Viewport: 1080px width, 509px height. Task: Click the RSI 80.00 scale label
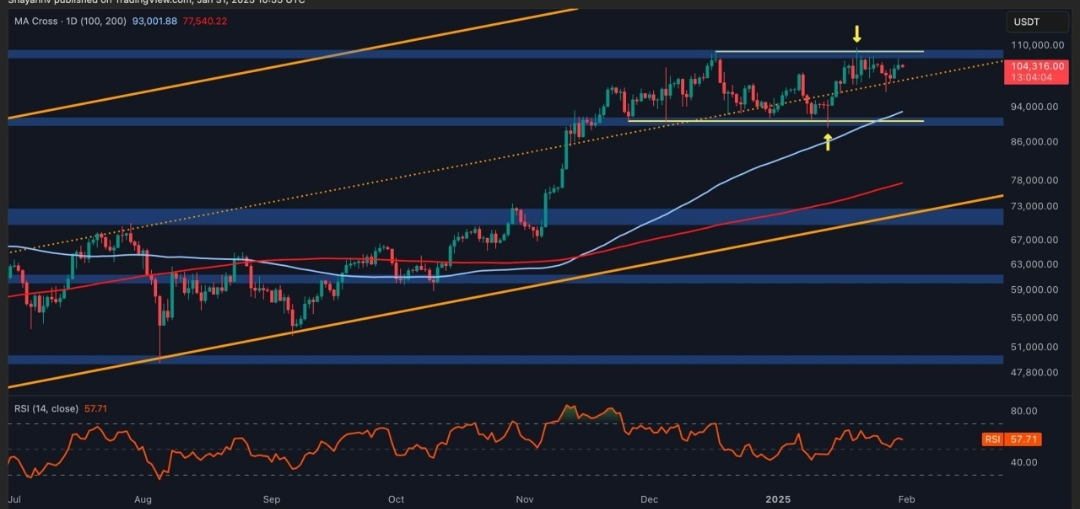(x=1026, y=411)
